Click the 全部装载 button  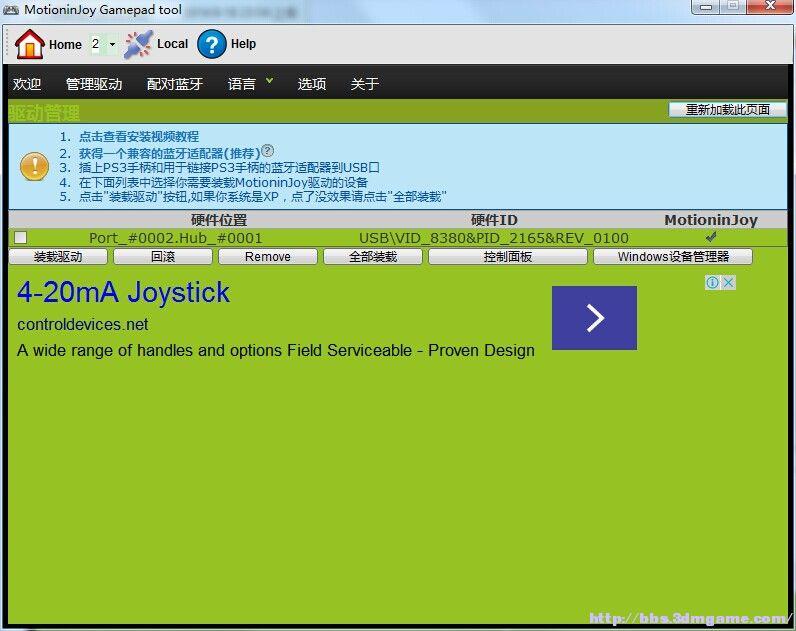click(x=373, y=257)
